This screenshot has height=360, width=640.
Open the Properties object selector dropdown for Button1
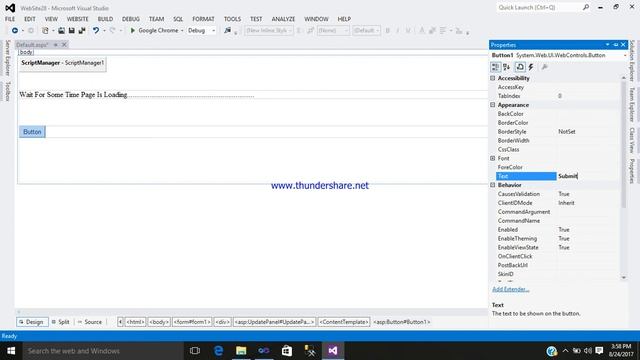tap(625, 55)
